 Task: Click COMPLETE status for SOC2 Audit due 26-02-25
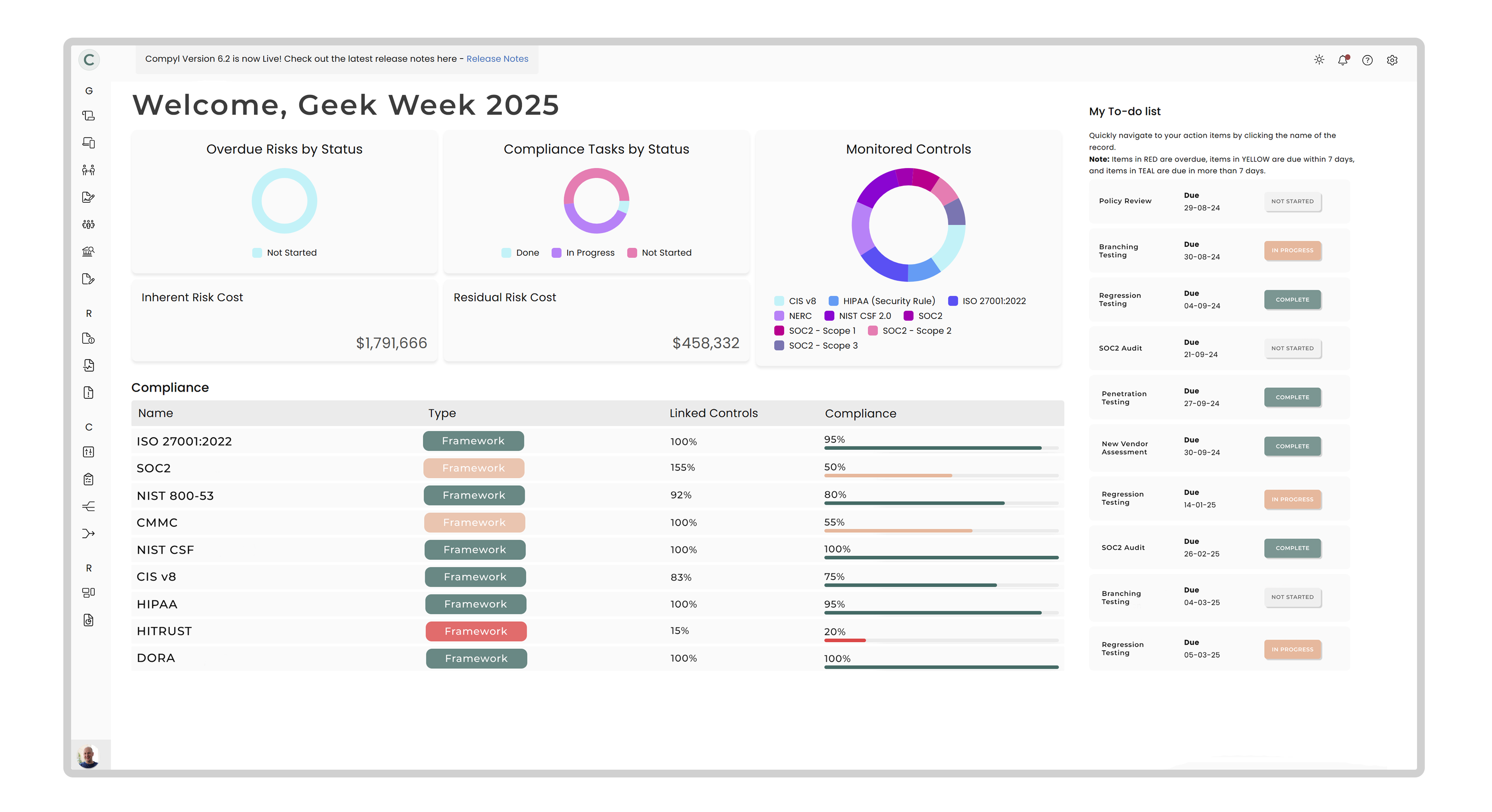[1292, 548]
